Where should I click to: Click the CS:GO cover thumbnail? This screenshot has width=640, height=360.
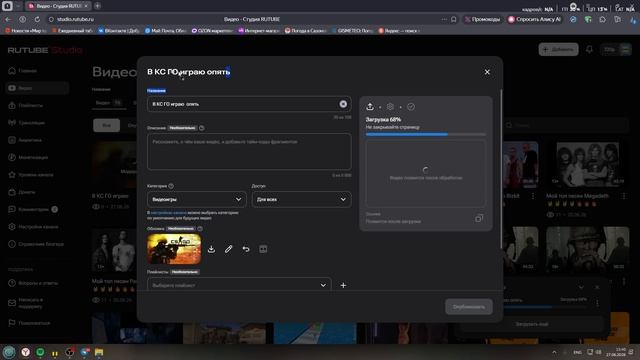pos(174,249)
